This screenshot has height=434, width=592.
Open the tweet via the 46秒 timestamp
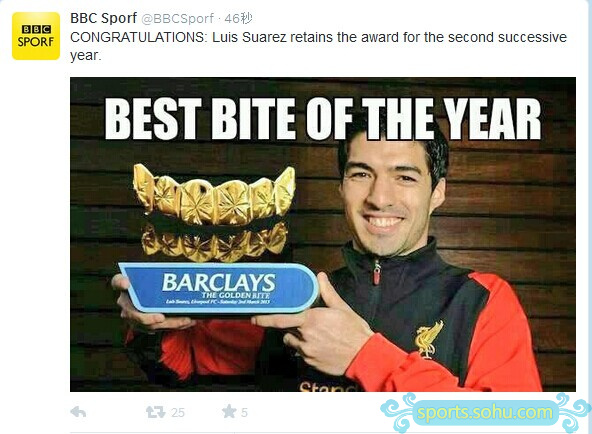click(x=238, y=18)
